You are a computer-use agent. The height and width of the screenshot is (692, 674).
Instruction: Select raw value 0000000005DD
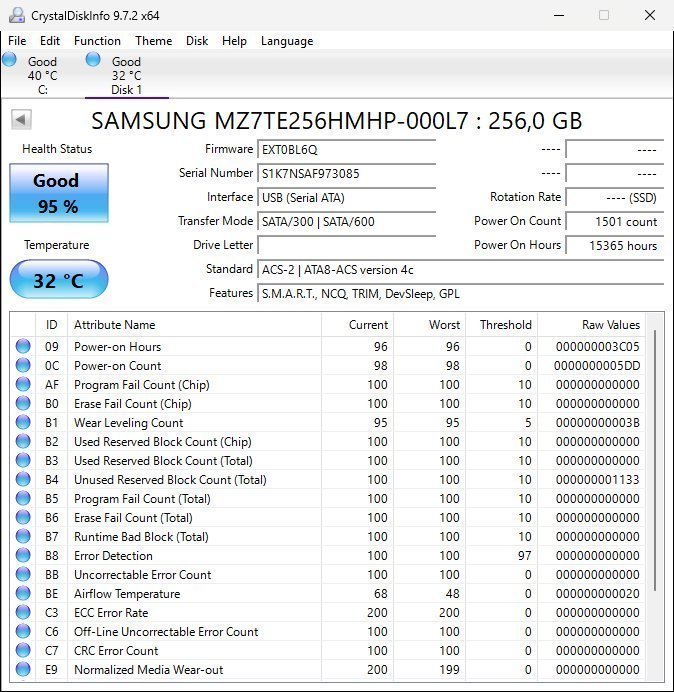click(x=597, y=366)
